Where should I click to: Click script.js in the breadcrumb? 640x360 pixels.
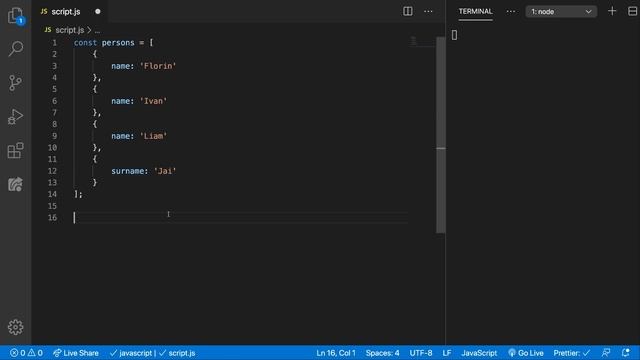(69, 30)
